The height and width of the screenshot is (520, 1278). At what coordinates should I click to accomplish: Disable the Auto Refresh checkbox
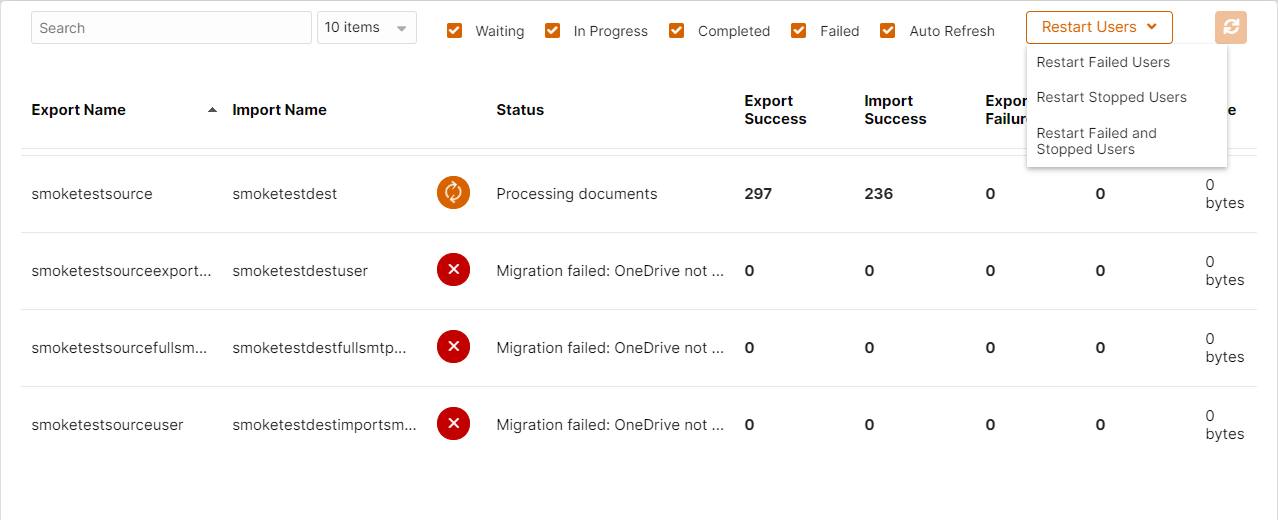pyautogui.click(x=887, y=30)
